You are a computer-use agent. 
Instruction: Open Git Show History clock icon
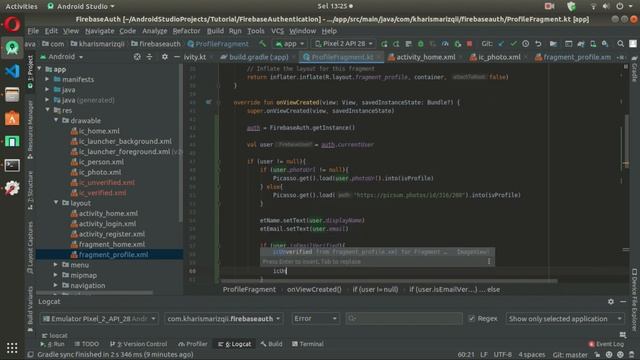coord(526,44)
